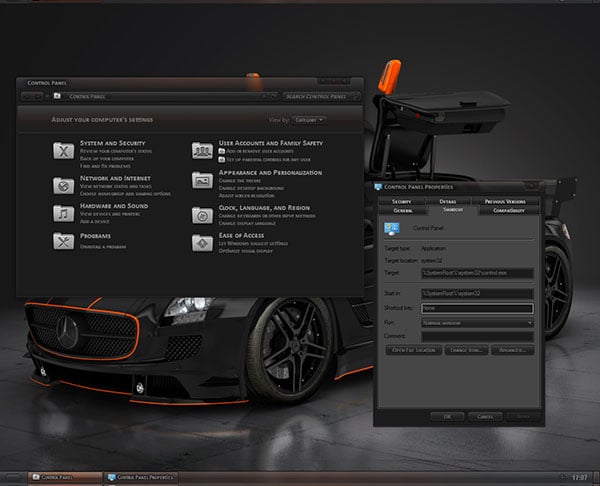Open Hardware and Sound heading link

click(x=114, y=206)
